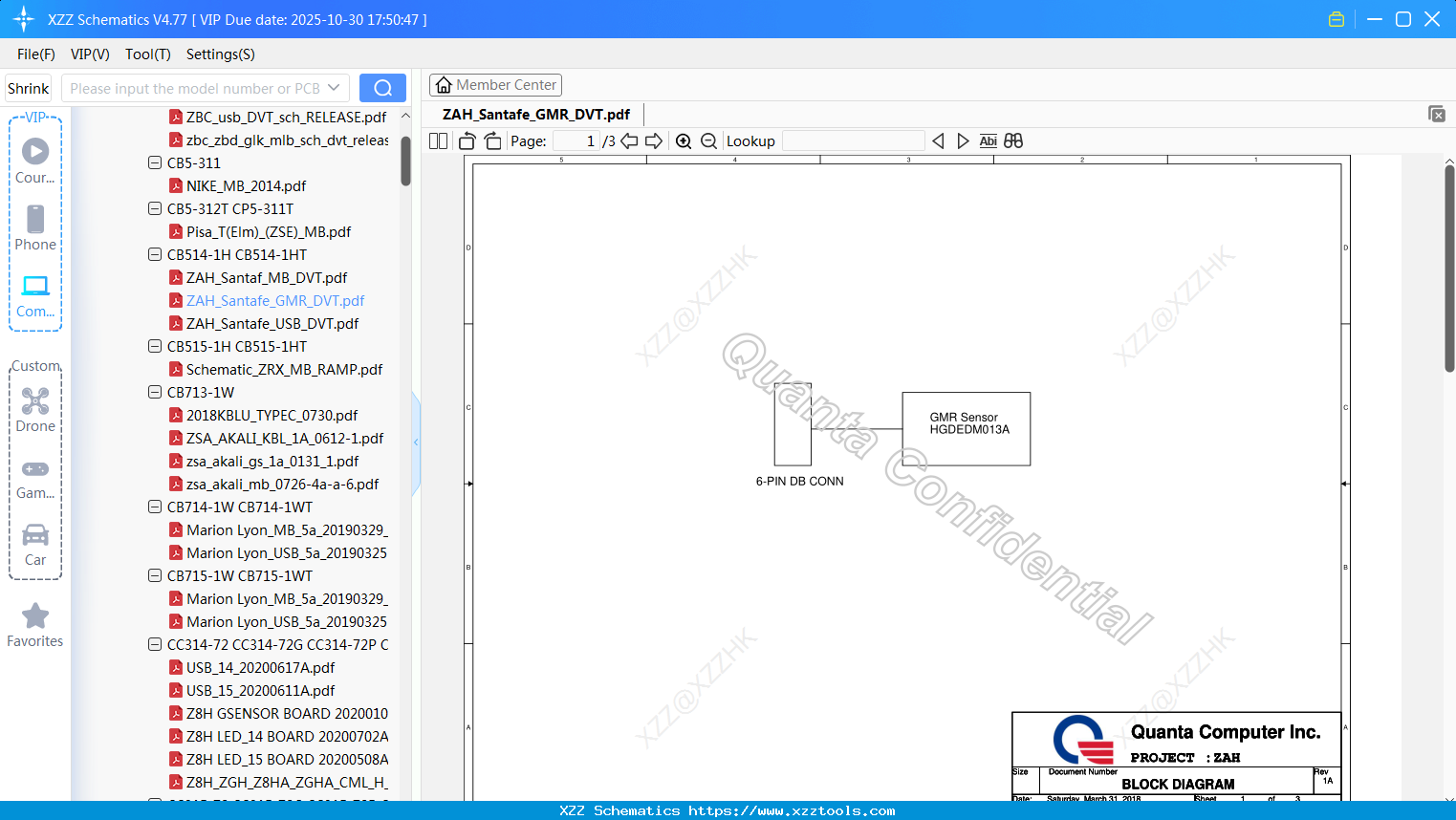Toggle the two-page layout view icon
The width and height of the screenshot is (1456, 820).
click(x=438, y=141)
